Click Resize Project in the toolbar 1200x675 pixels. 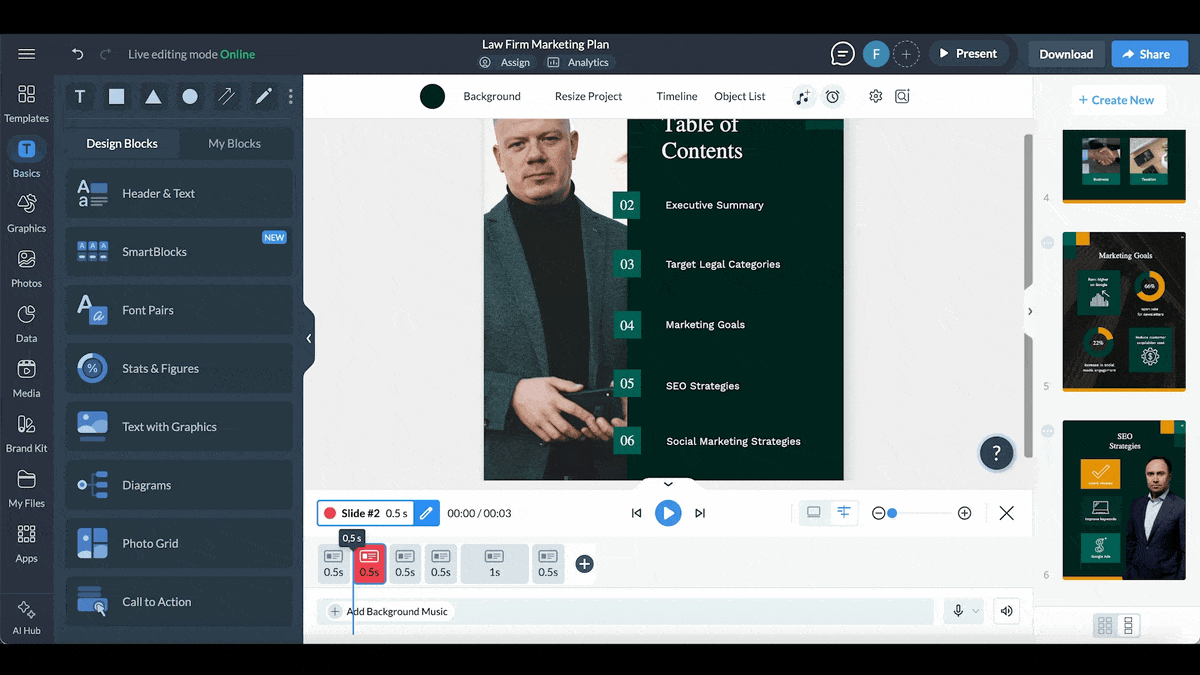(x=588, y=97)
